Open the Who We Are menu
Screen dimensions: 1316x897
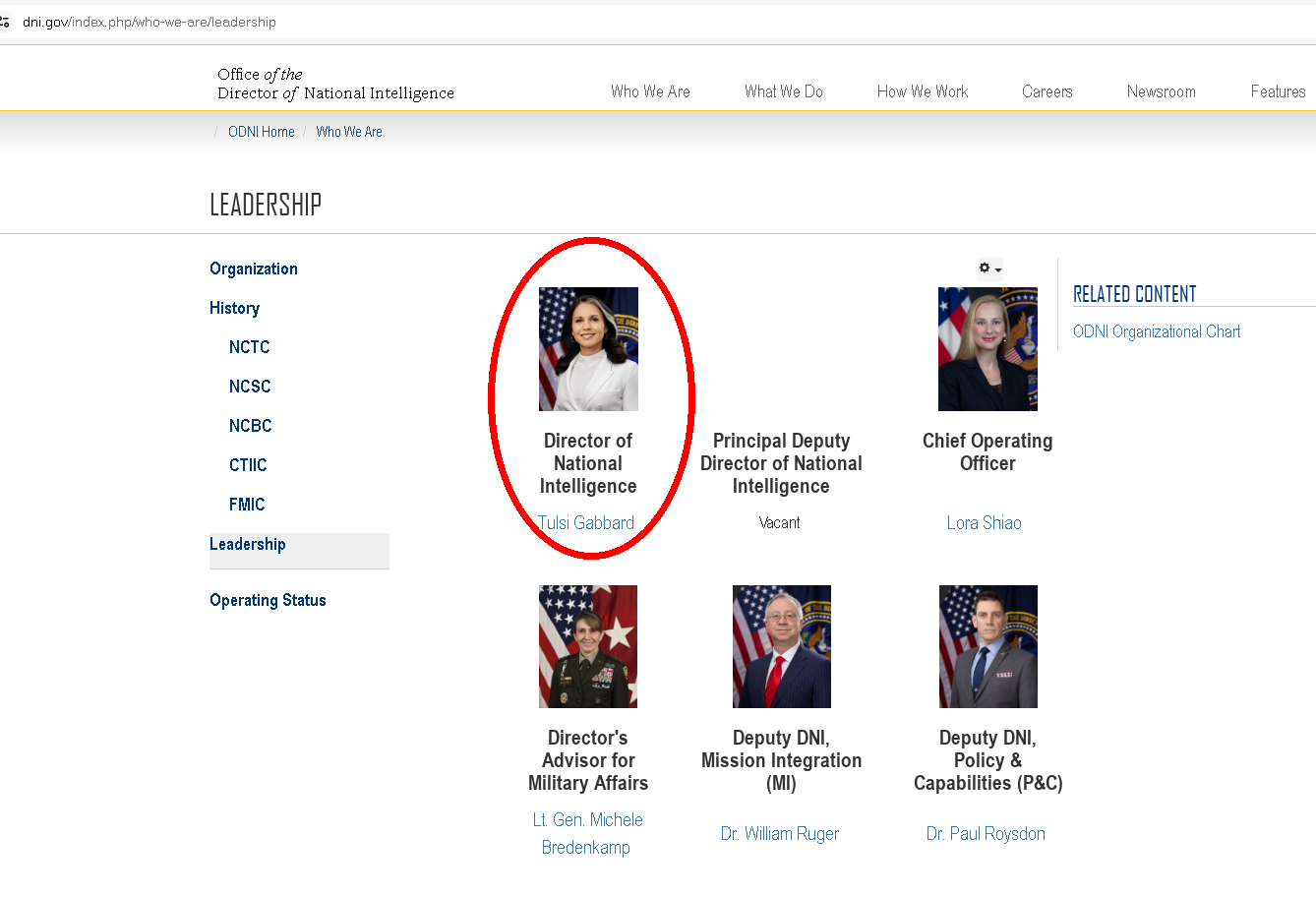pyautogui.click(x=650, y=91)
